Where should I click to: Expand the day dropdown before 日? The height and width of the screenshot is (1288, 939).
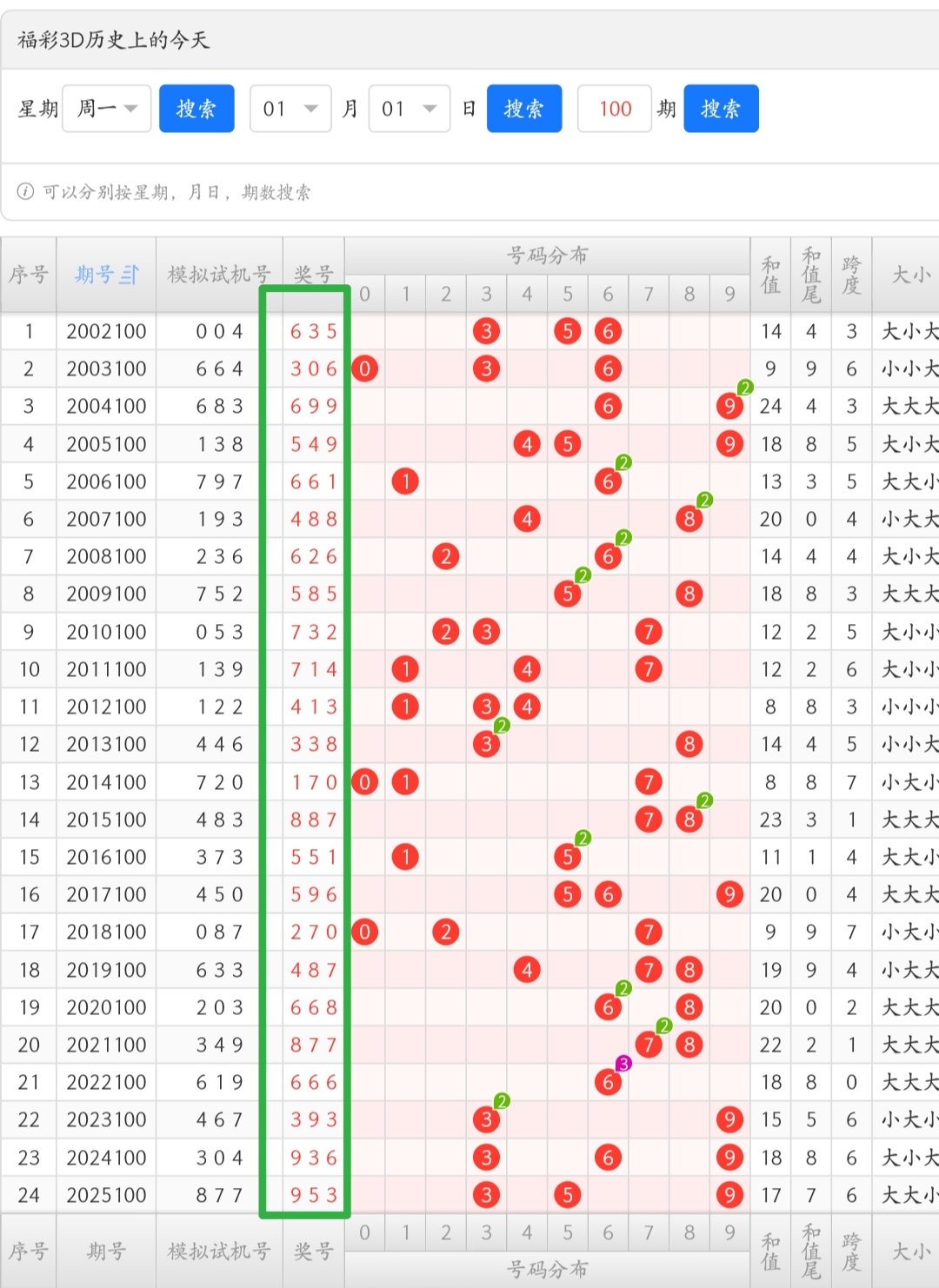coord(409,109)
